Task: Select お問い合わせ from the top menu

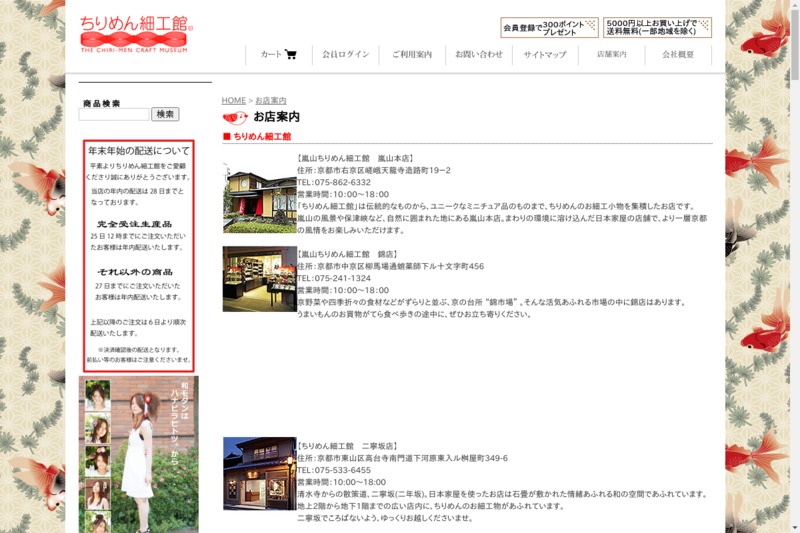Action: (x=478, y=55)
